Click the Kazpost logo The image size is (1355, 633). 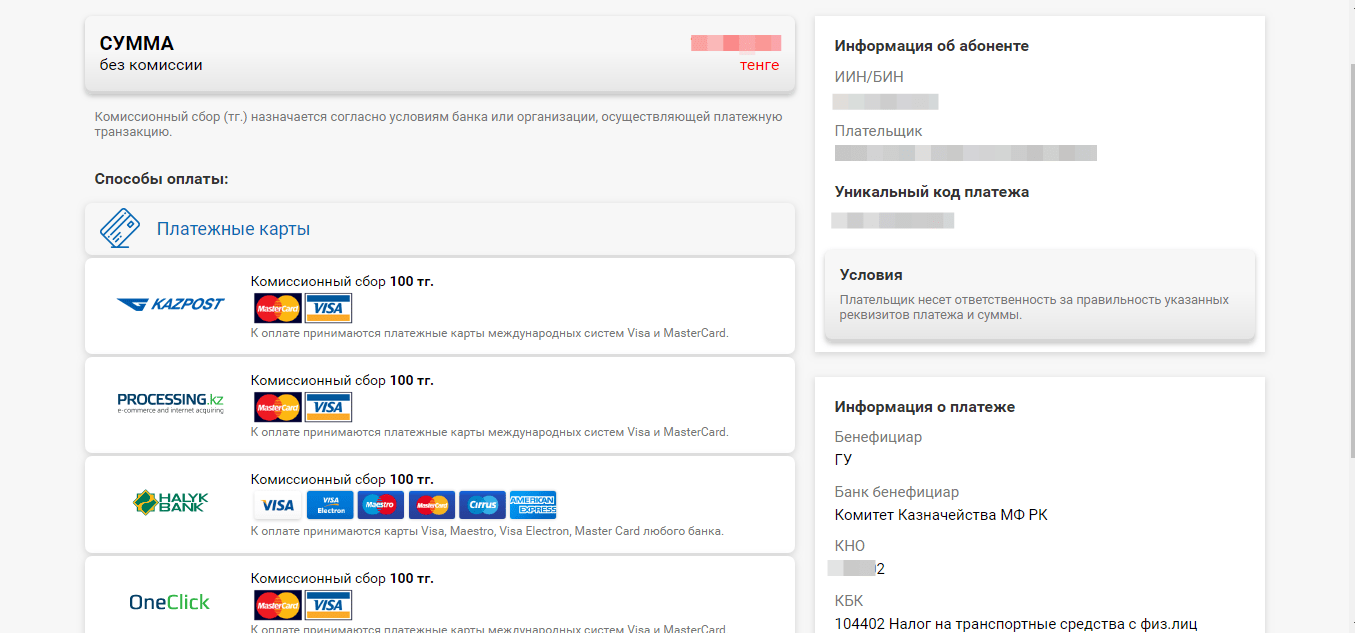pyautogui.click(x=170, y=304)
